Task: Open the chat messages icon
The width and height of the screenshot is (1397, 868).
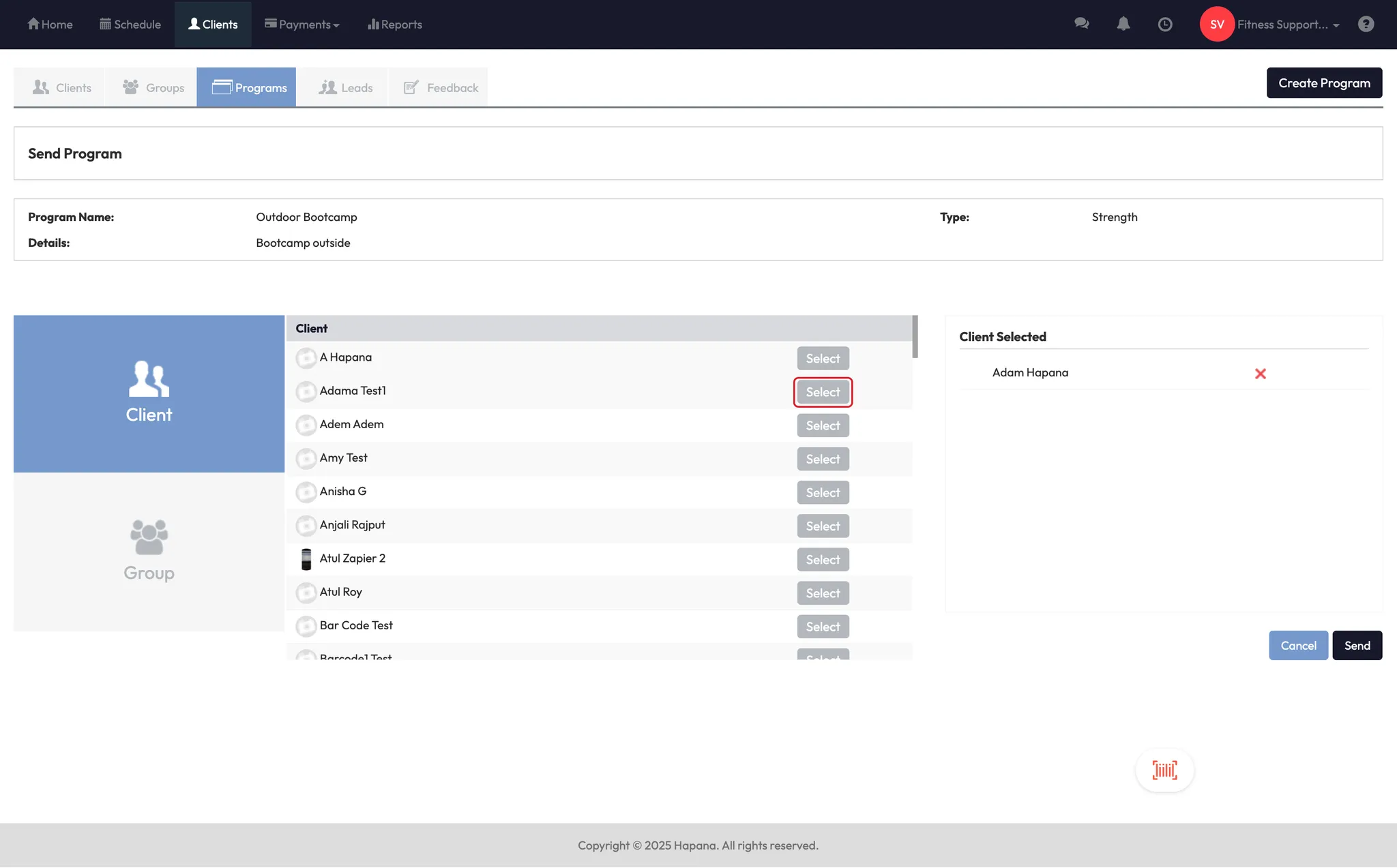Action: tap(1081, 24)
